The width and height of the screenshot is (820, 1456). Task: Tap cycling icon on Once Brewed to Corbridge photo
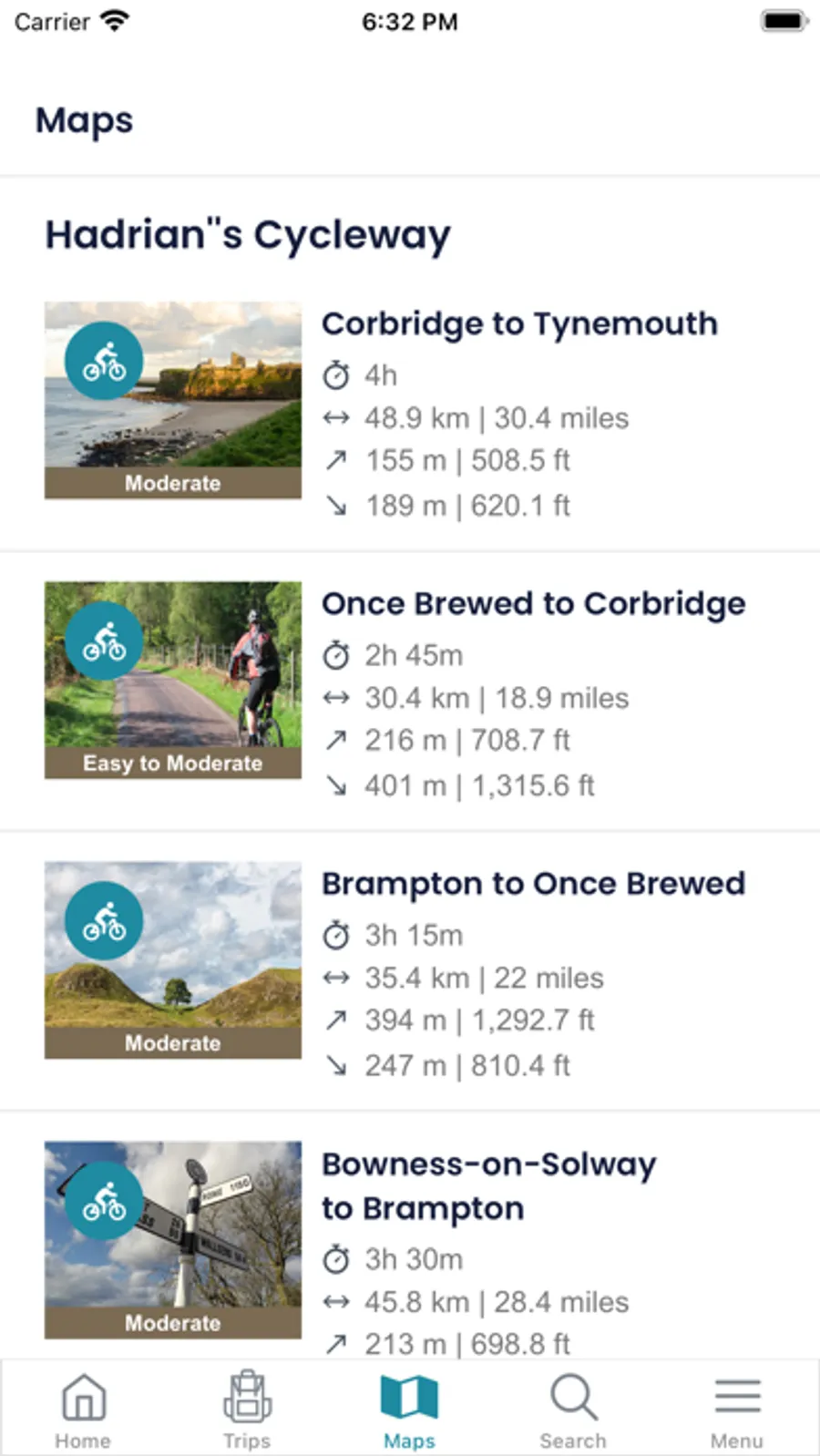(104, 641)
